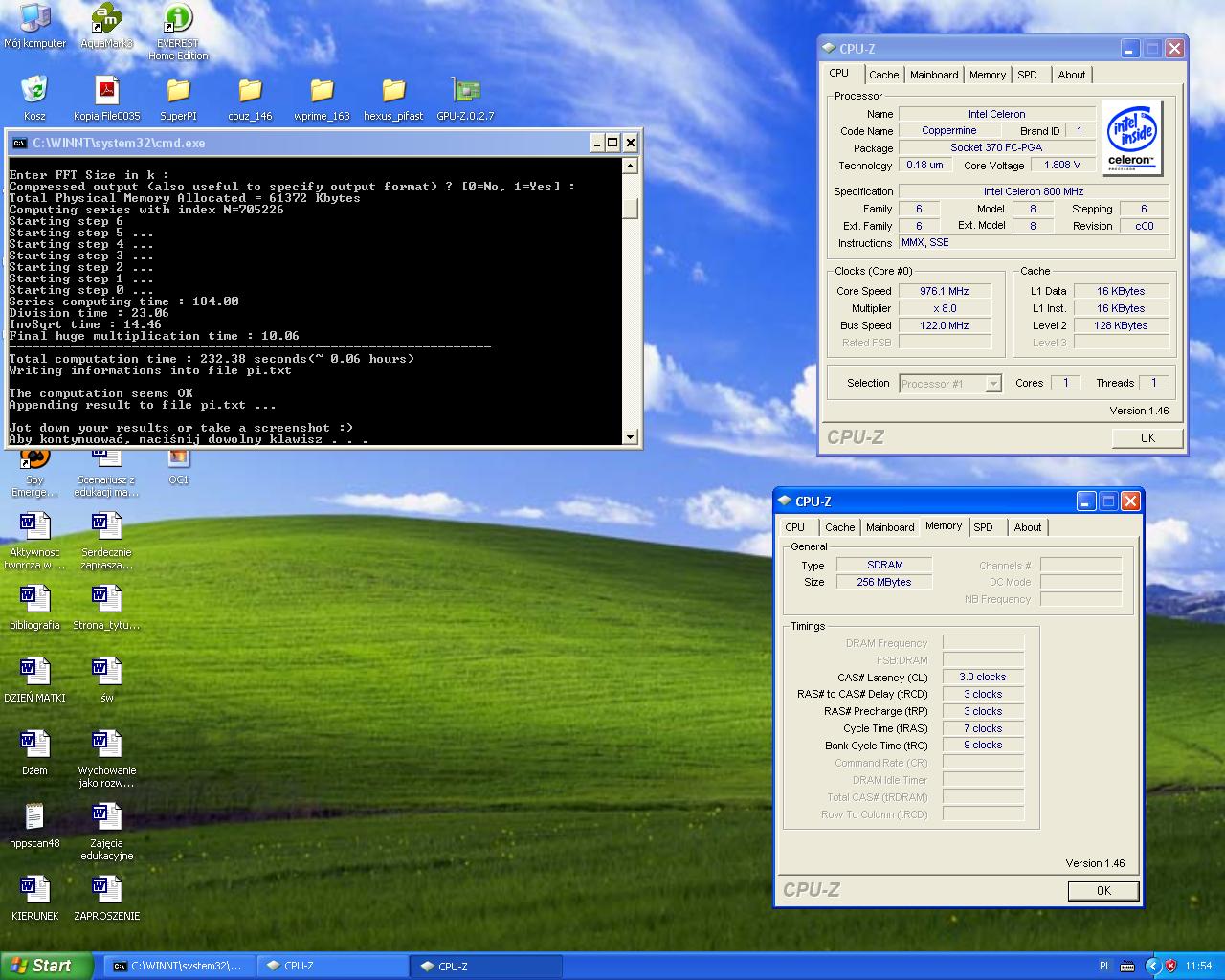
Task: Open the hexus_pifast folder
Action: [x=393, y=98]
